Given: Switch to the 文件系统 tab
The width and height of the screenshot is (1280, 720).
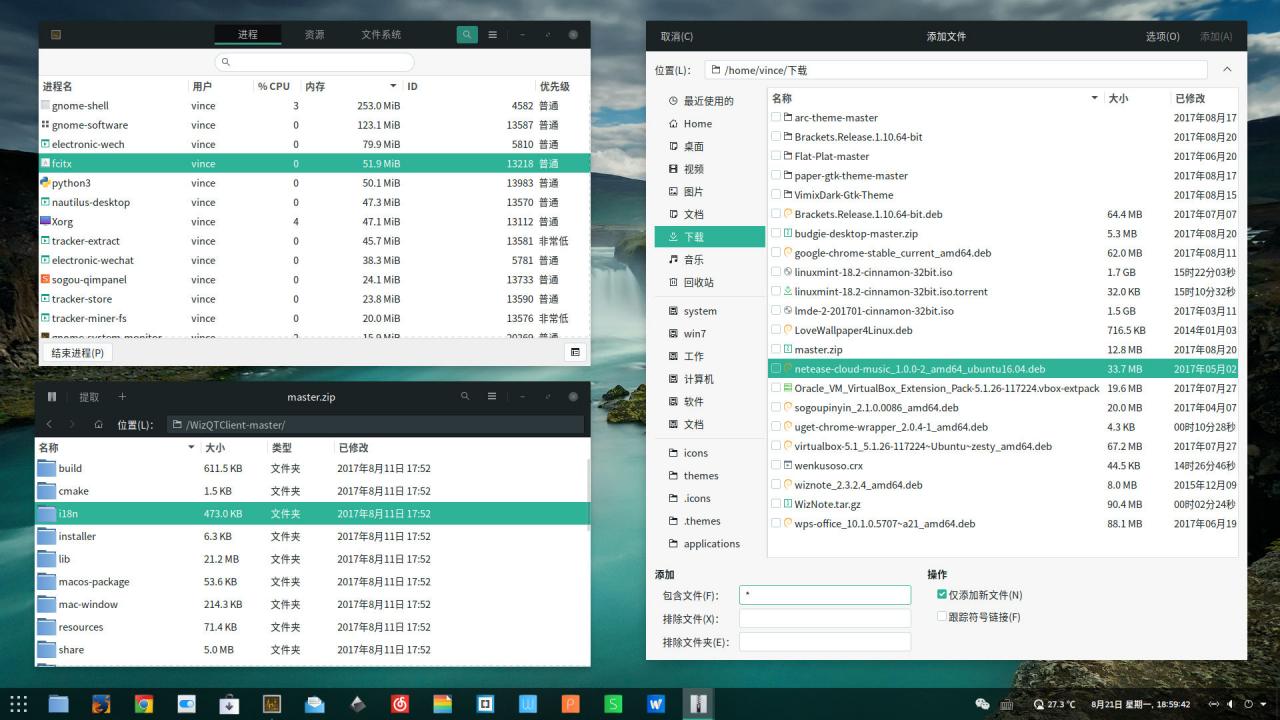Looking at the screenshot, I should (x=381, y=34).
